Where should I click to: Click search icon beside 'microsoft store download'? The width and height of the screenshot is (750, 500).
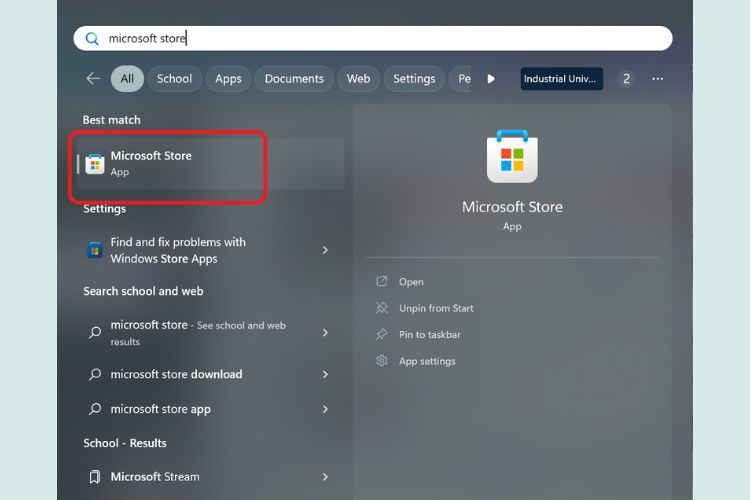pos(95,374)
